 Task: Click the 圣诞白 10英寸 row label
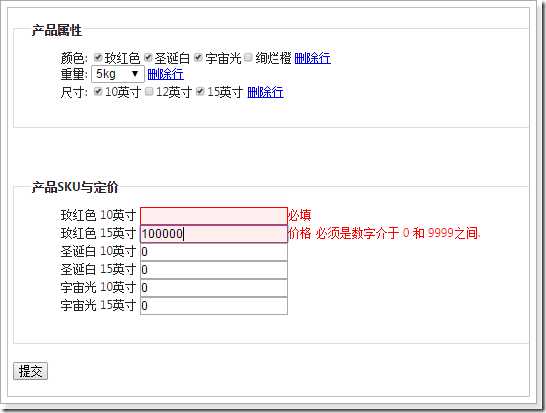click(x=98, y=251)
